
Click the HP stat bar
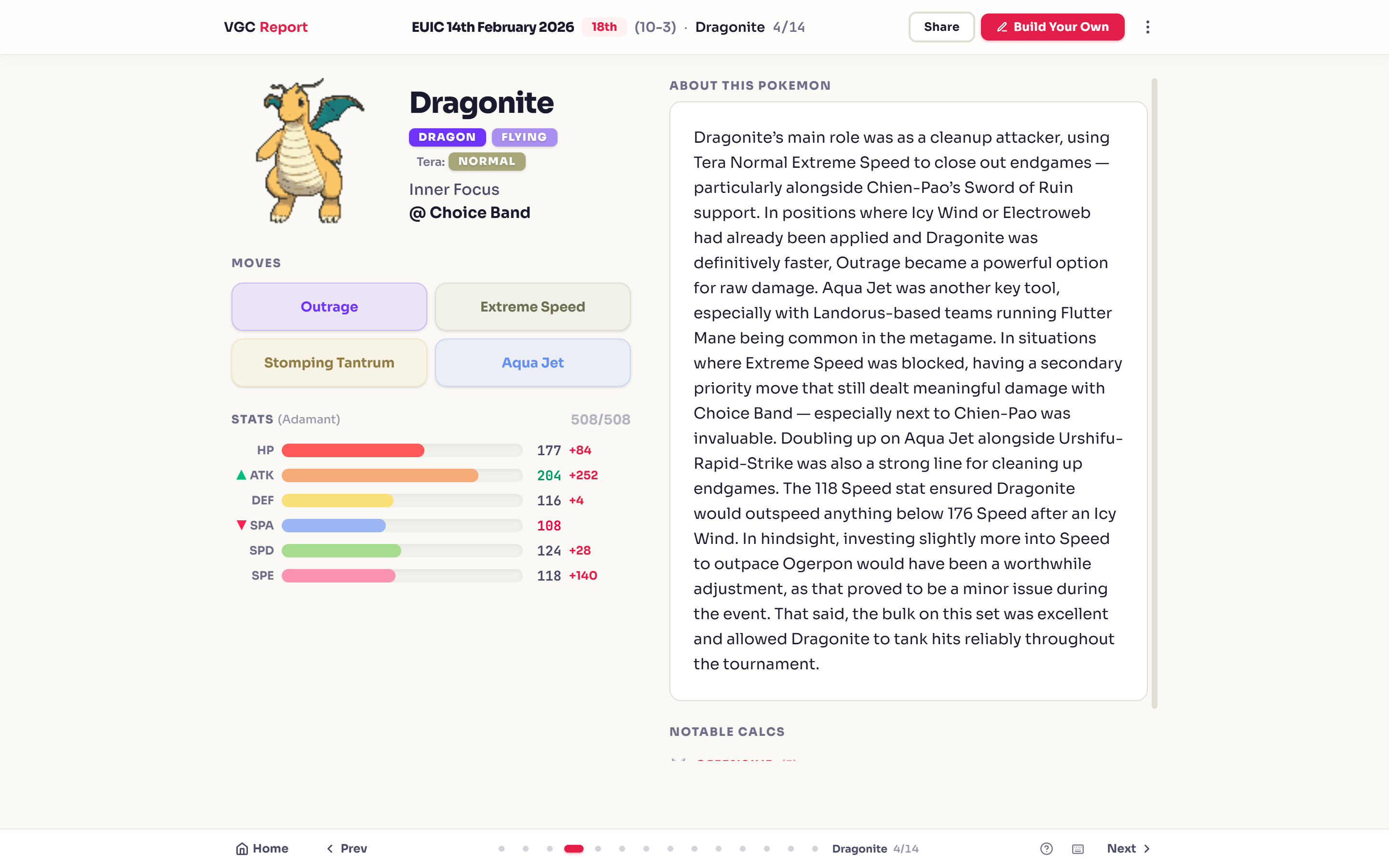click(x=402, y=450)
